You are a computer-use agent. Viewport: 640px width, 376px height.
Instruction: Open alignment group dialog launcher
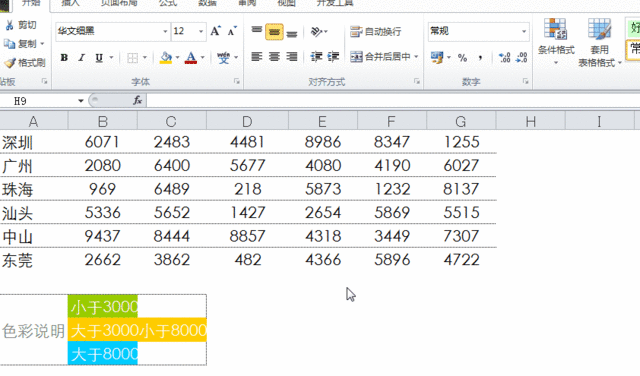[x=417, y=82]
